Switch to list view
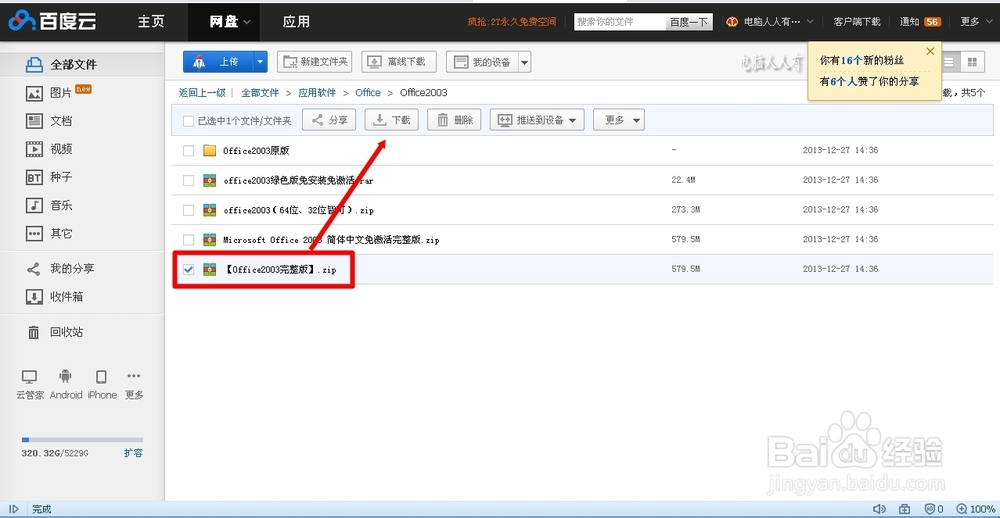 (950, 62)
